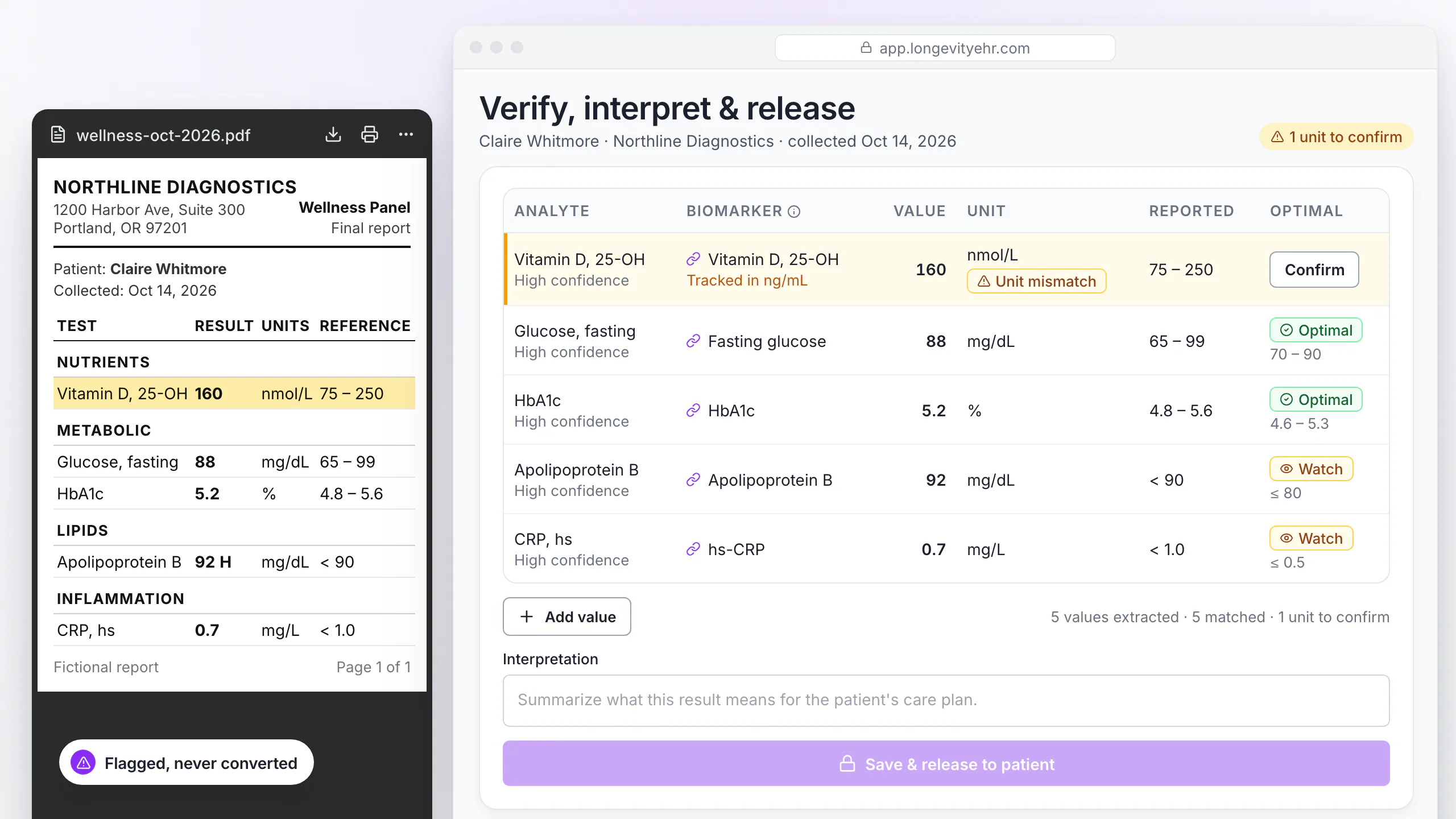Click Watch badge in CRP row
1456x819 pixels.
coord(1312,538)
